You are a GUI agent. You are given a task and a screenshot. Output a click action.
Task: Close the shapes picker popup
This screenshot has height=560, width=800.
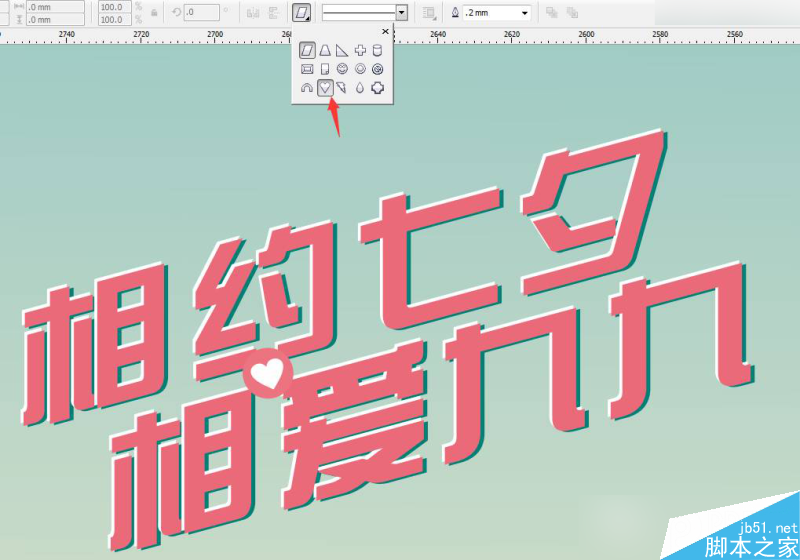coord(385,32)
